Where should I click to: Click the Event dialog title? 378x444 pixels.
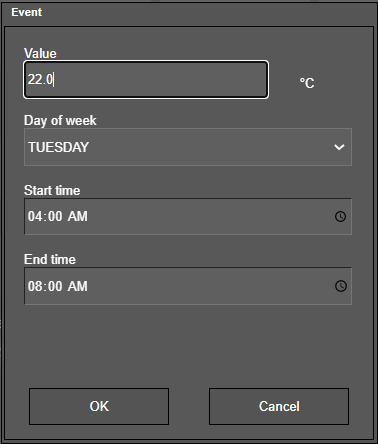coord(27,12)
